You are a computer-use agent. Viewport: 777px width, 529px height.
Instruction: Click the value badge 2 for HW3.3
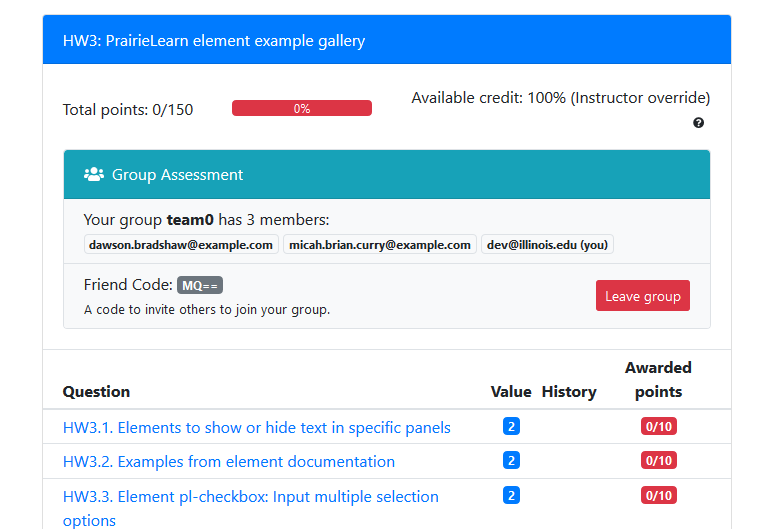click(511, 495)
